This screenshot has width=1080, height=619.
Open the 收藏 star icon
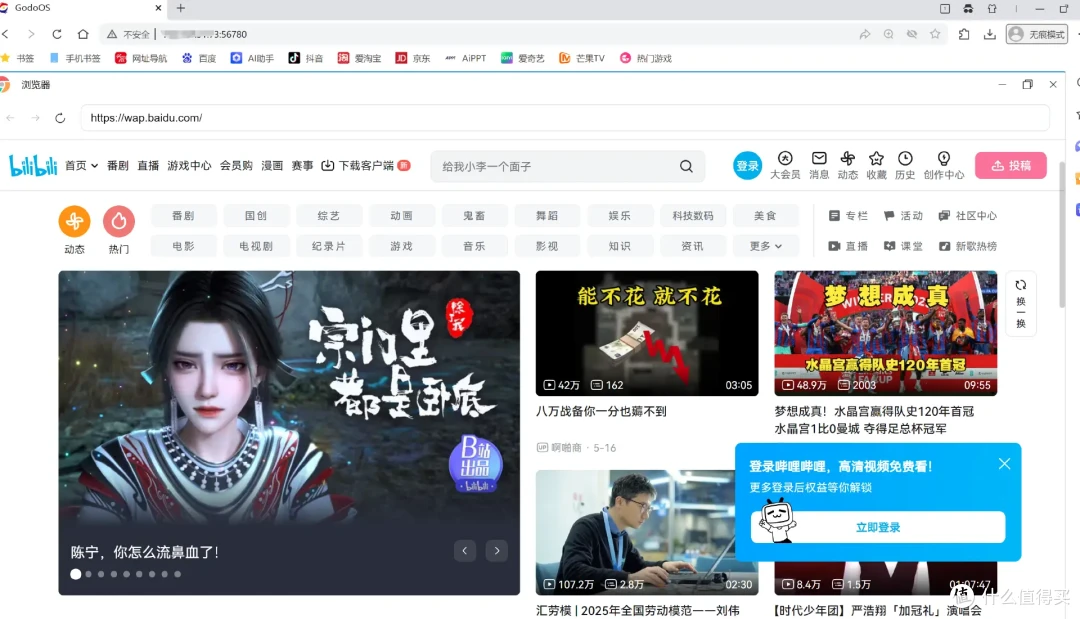tap(876, 158)
